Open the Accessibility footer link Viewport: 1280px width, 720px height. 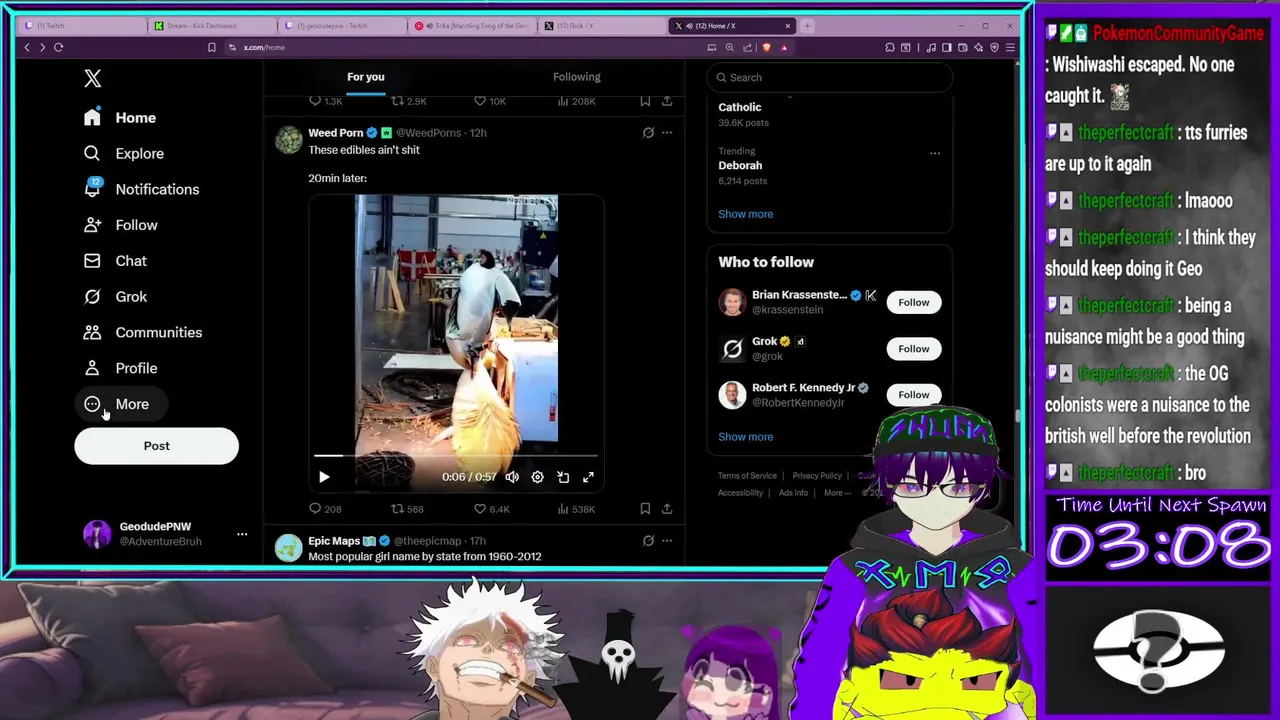(740, 493)
